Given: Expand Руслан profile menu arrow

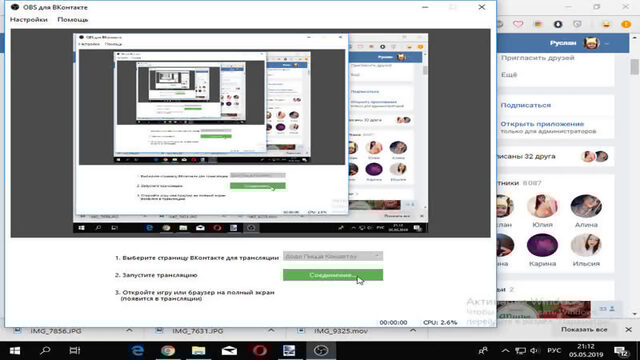Looking at the screenshot, I should [x=607, y=43].
